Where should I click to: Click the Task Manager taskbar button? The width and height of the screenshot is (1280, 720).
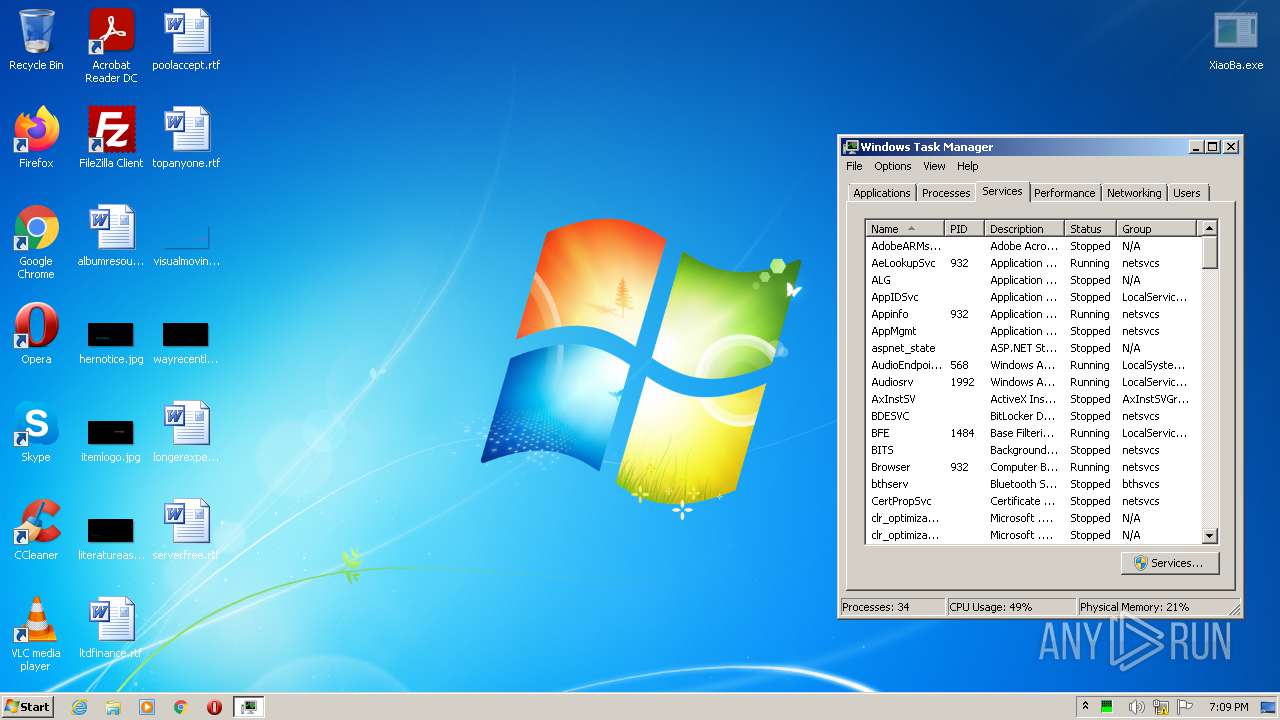(249, 707)
